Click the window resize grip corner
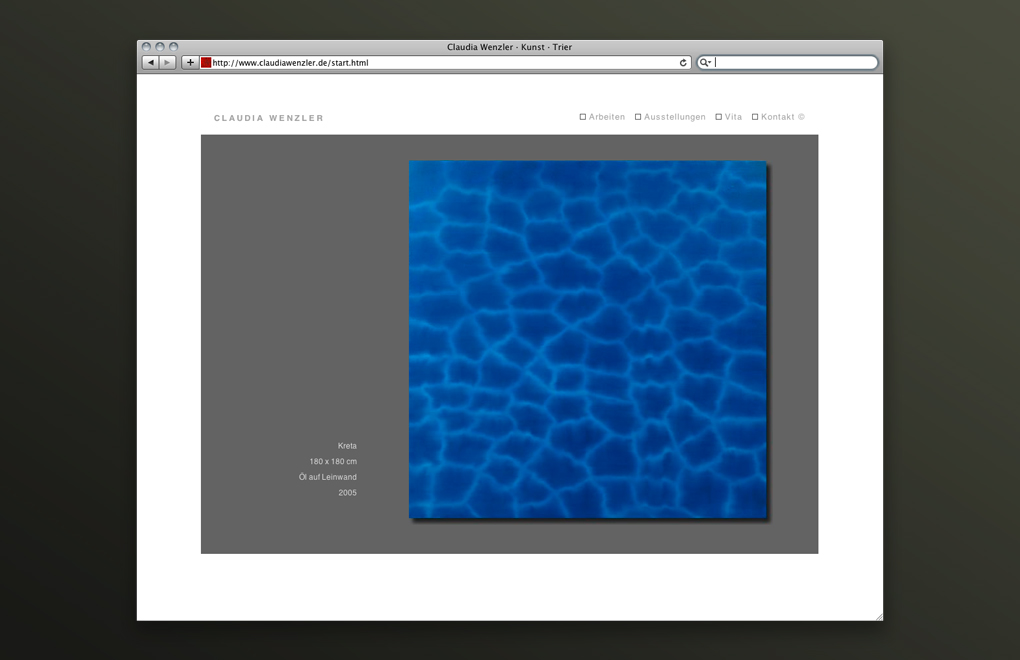This screenshot has width=1020, height=660. (878, 616)
